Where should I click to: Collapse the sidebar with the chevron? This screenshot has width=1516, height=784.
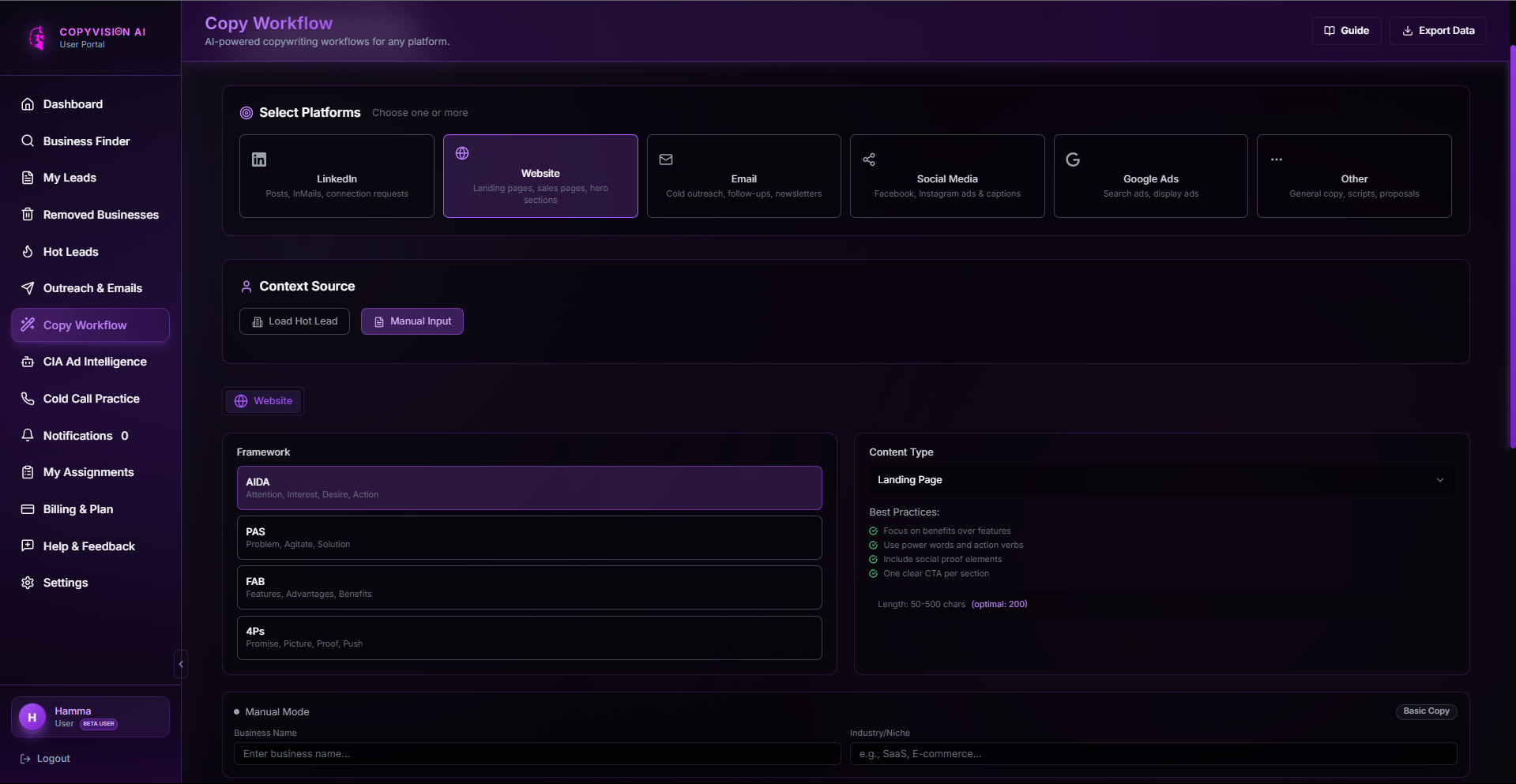coord(180,663)
